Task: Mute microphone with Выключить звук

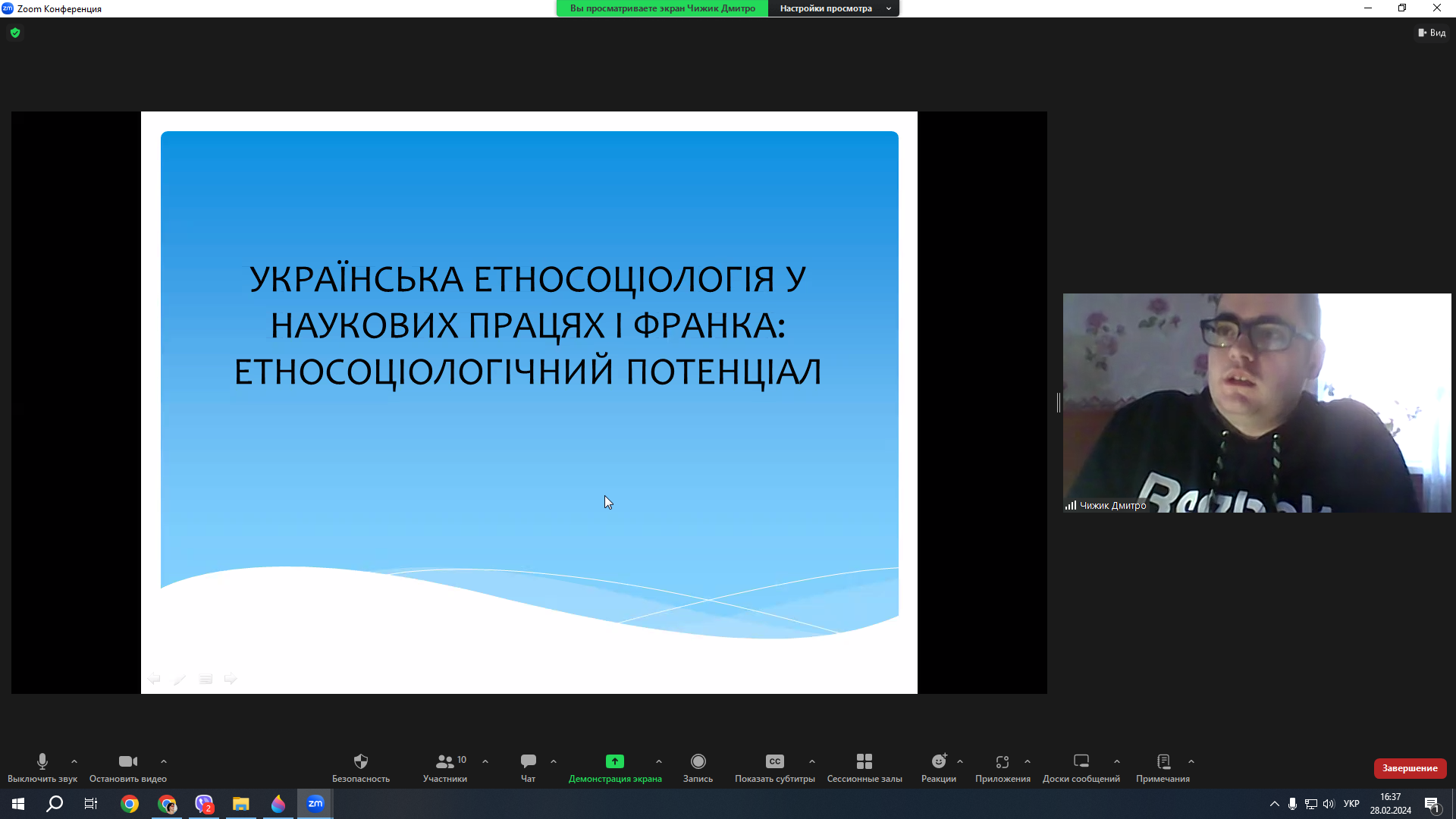Action: click(x=42, y=767)
